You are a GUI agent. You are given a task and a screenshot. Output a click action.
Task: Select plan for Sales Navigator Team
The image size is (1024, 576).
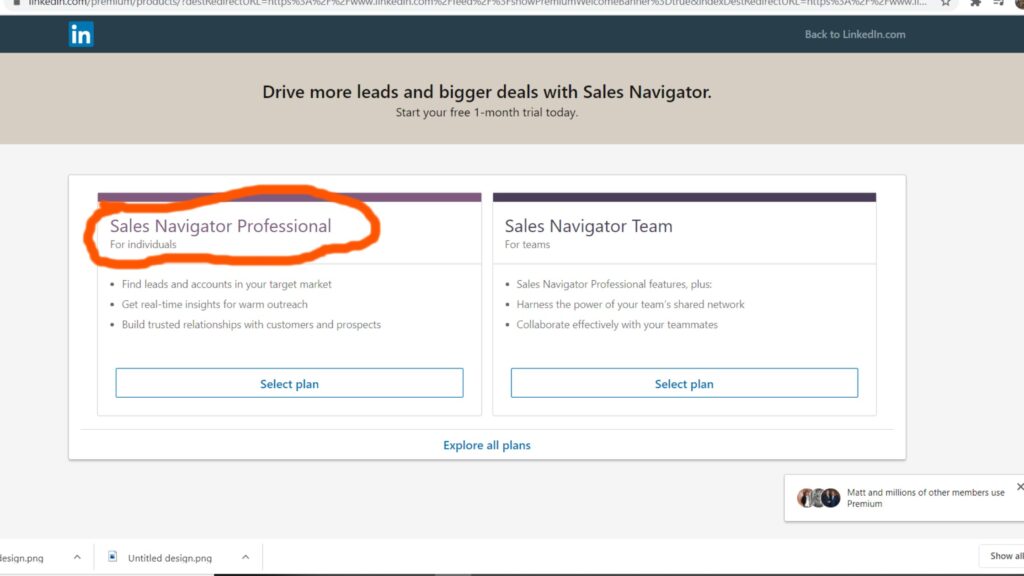(x=684, y=383)
